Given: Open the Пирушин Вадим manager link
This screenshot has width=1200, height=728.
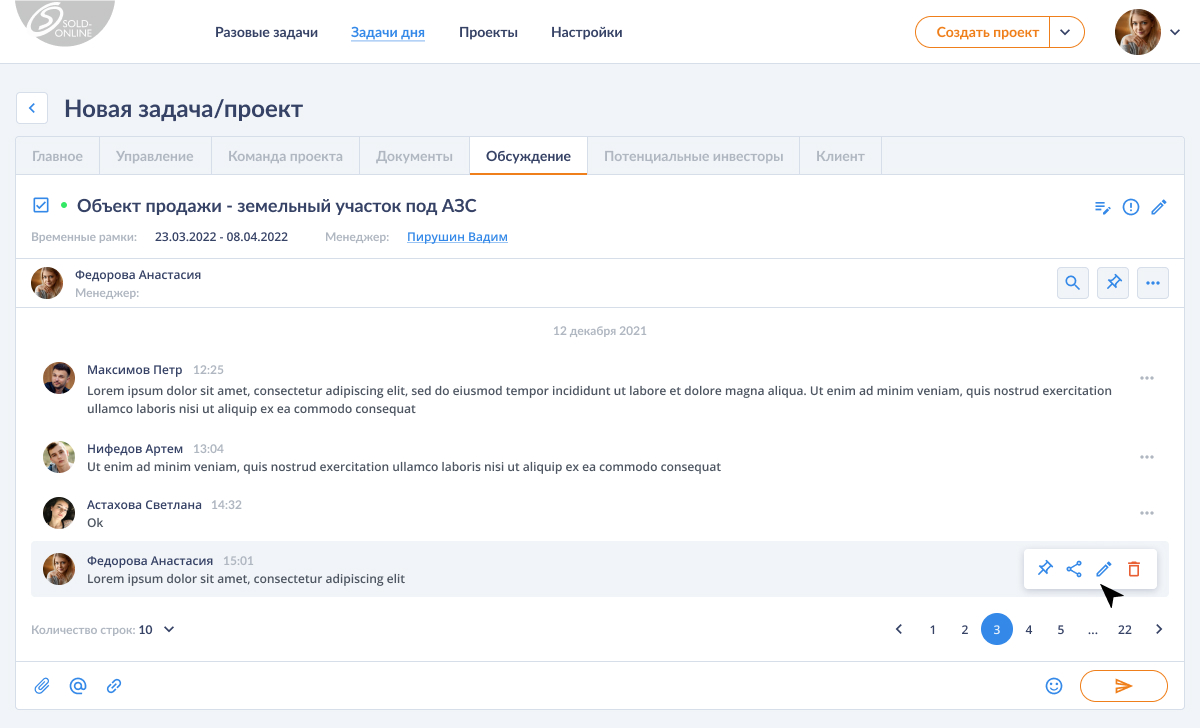Looking at the screenshot, I should click(x=457, y=237).
